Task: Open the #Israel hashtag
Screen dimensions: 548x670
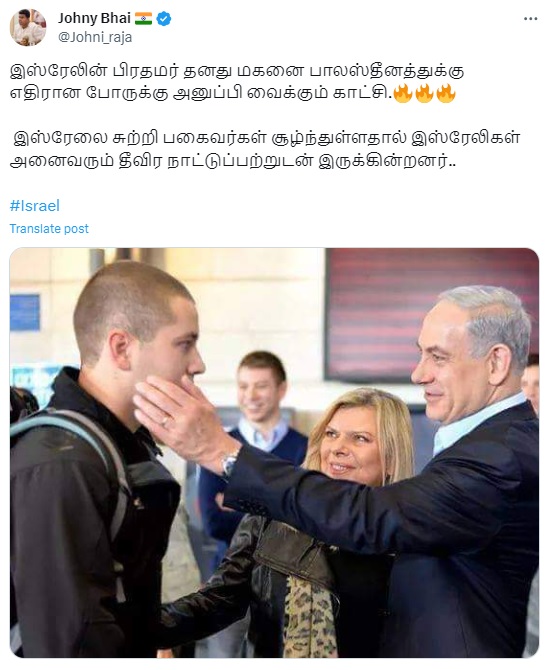Action: coord(35,206)
